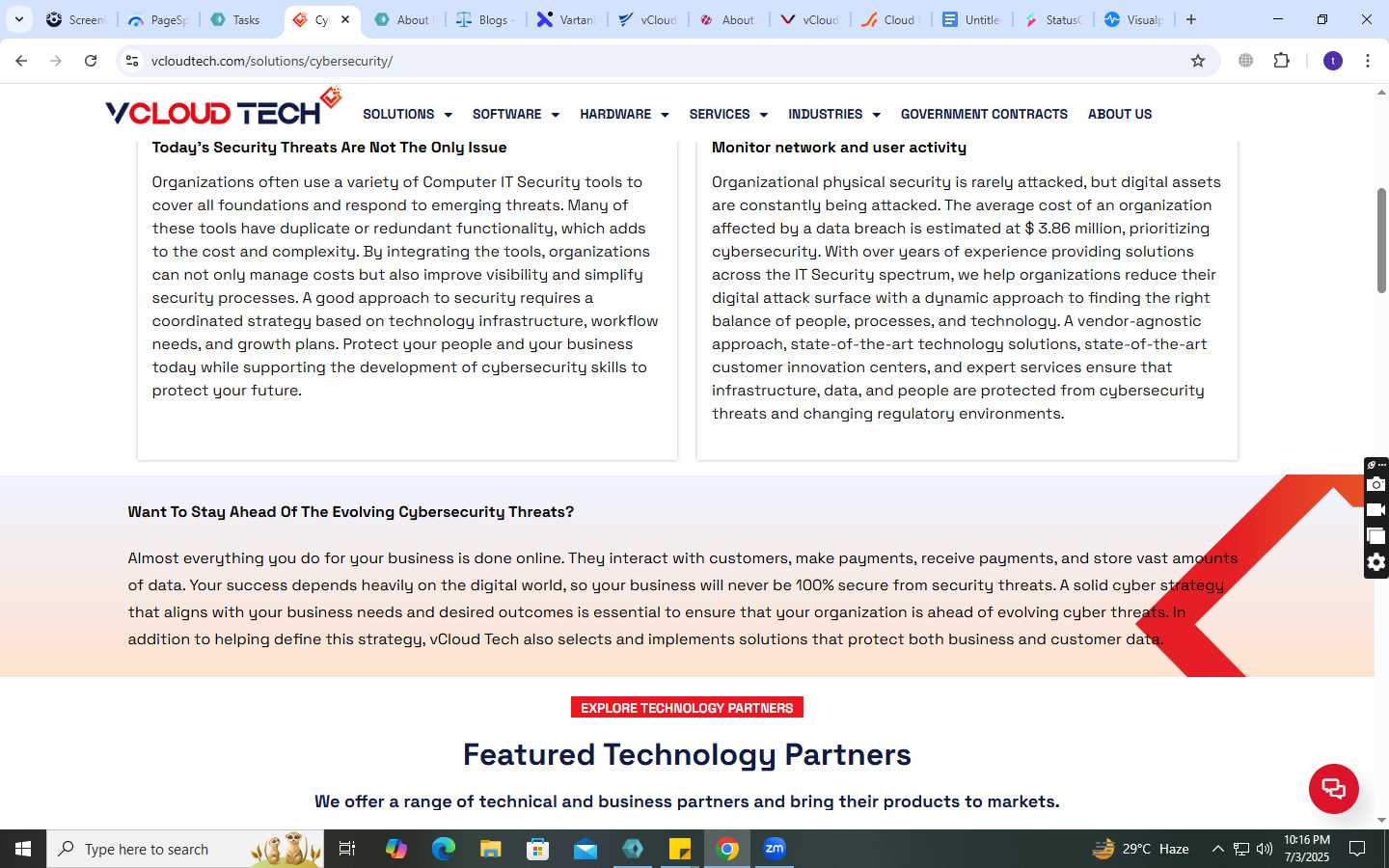View site information icon in address bar

point(132,61)
